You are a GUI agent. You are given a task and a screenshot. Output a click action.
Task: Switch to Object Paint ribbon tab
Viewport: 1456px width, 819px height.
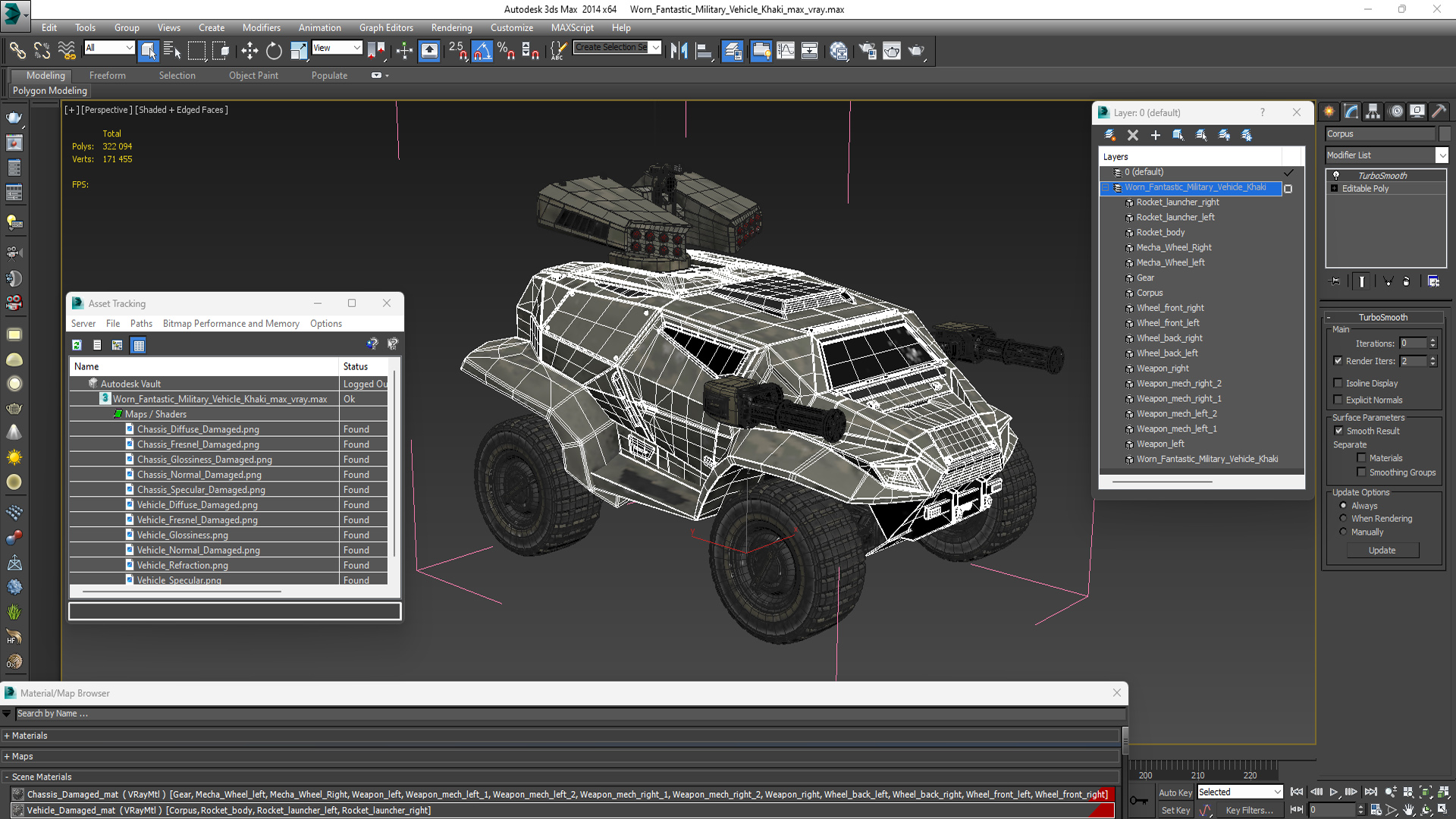point(253,75)
